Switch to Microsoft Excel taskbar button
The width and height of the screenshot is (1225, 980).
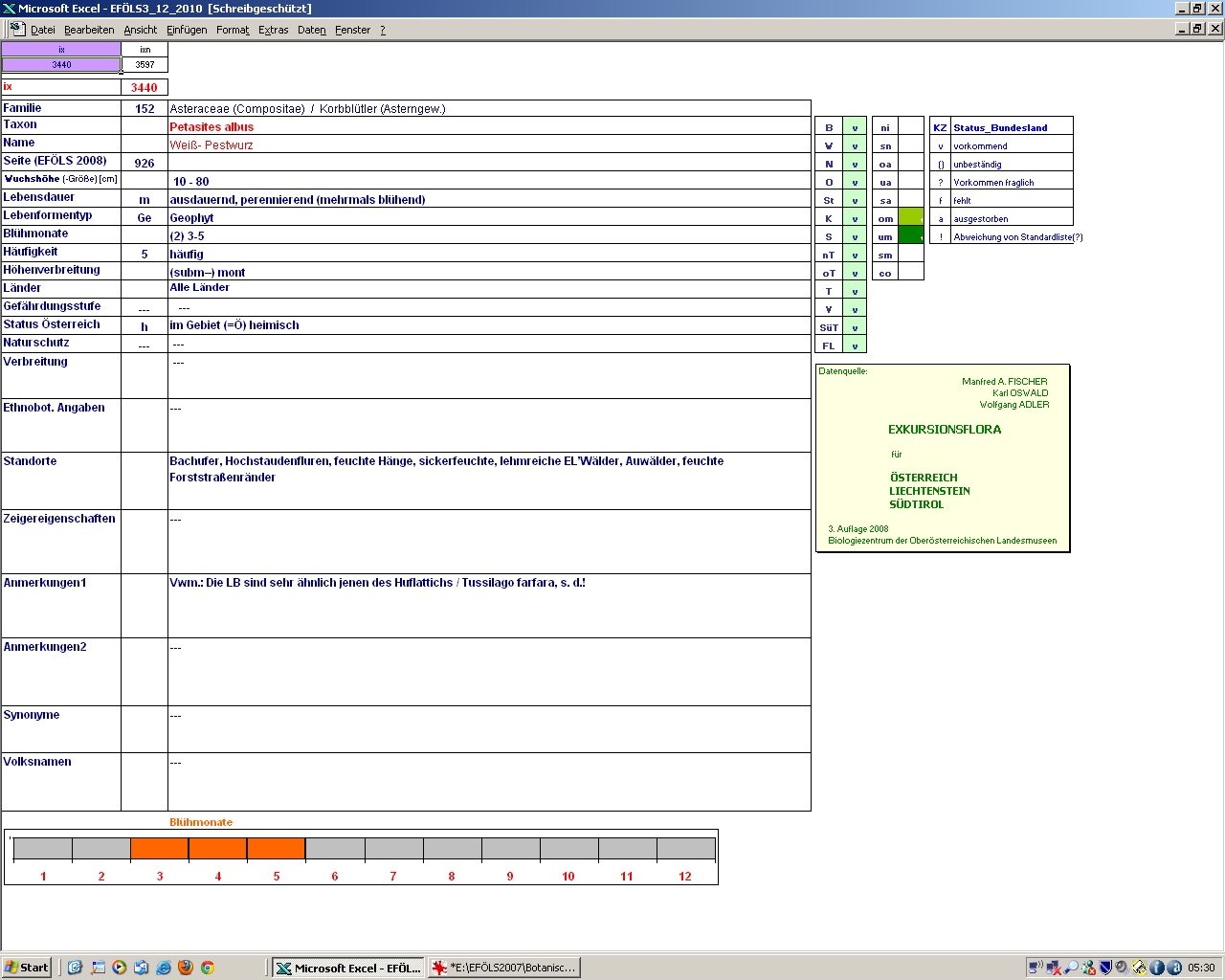347,968
